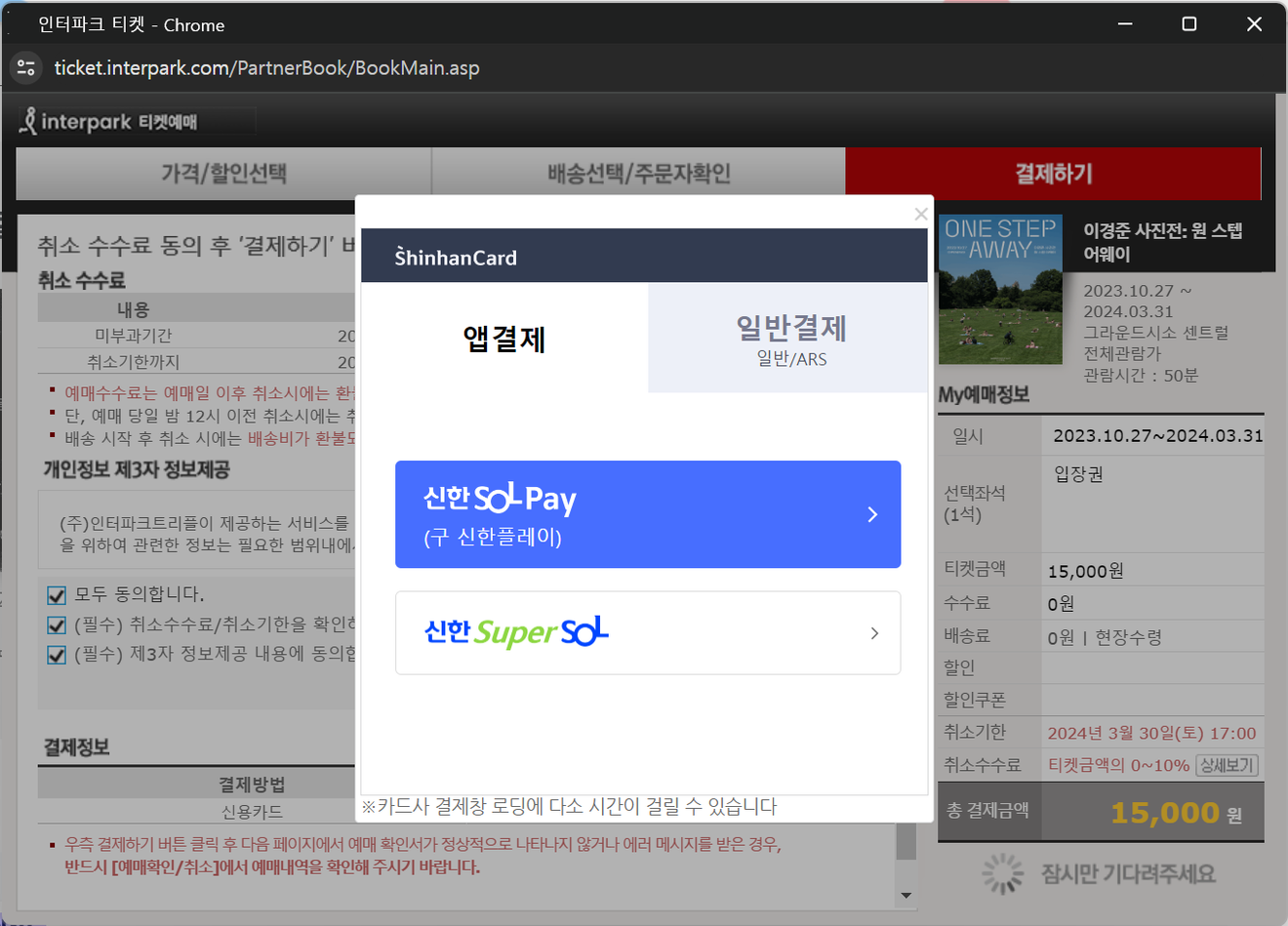Image resolution: width=1288 pixels, height=926 pixels.
Task: Click the date value 2023.10.27~2024.03.31
Action: 1158,436
